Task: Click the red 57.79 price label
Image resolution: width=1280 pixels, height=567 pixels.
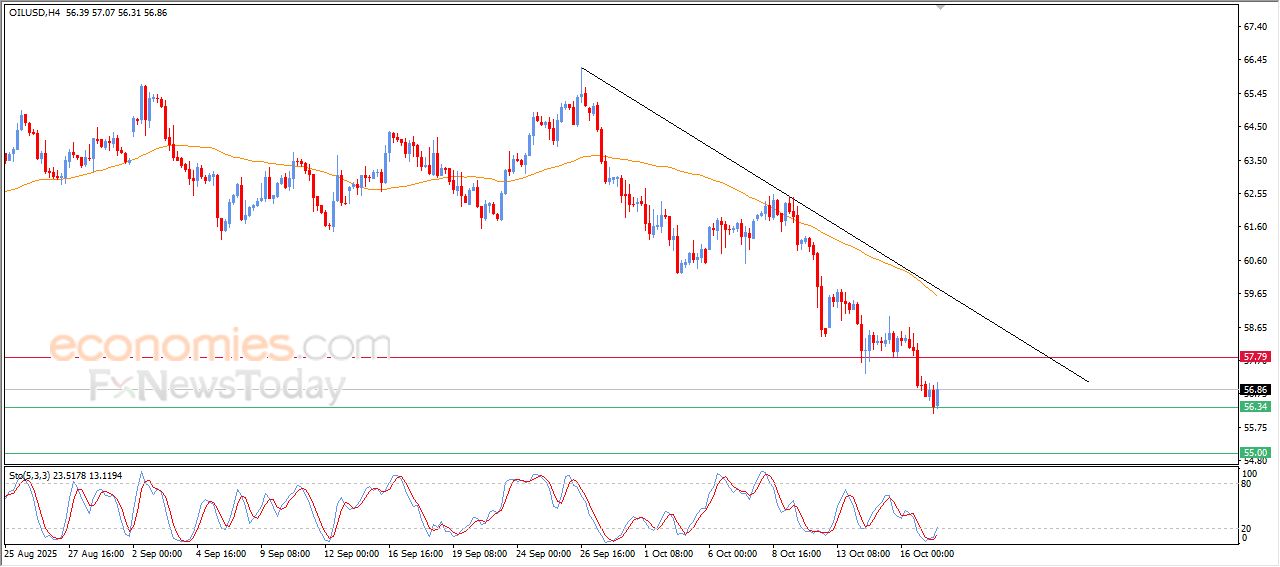Action: [1255, 357]
